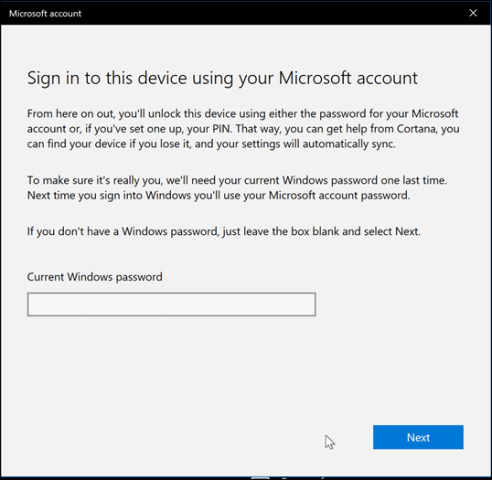Click the line starting "can find your device"
Viewport: 492px width, 480px height.
point(211,144)
